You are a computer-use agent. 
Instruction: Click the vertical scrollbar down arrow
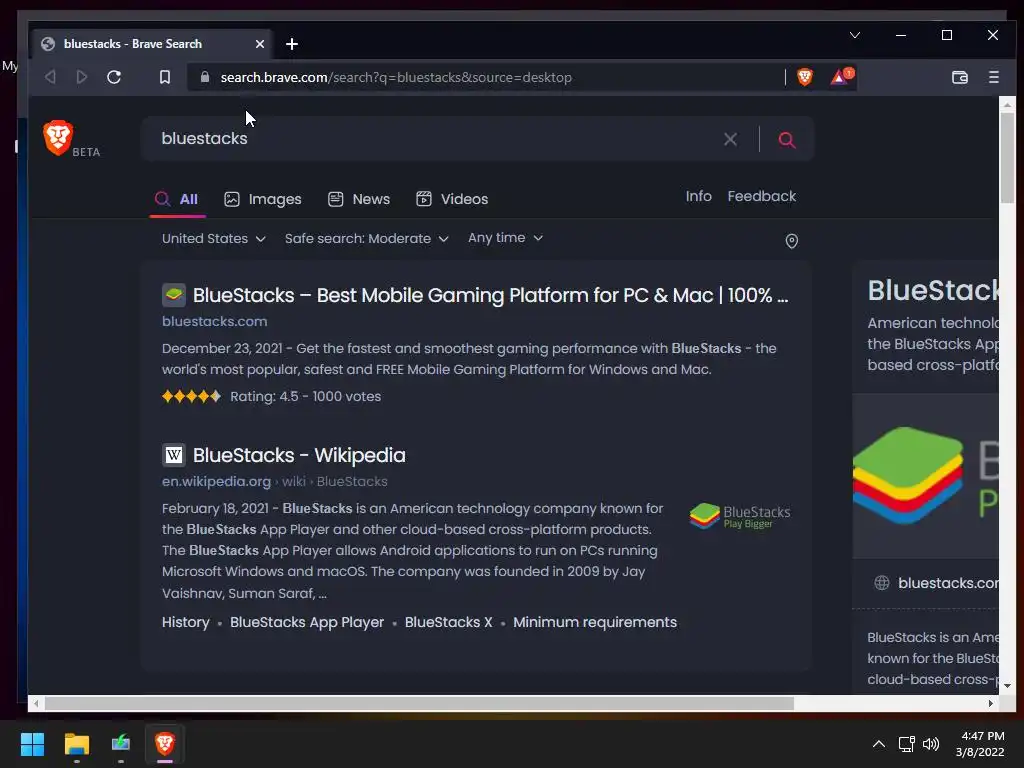coord(1006,686)
